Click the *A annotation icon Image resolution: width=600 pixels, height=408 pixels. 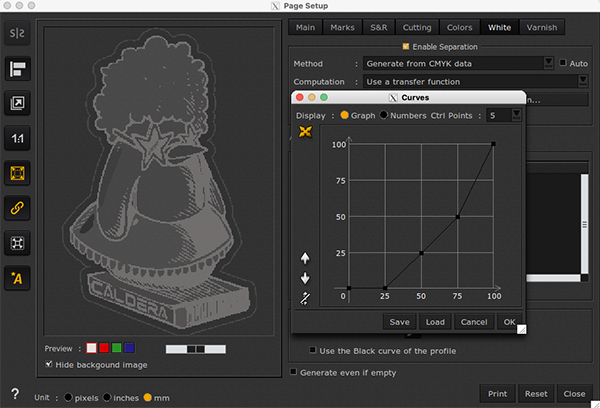click(17, 278)
